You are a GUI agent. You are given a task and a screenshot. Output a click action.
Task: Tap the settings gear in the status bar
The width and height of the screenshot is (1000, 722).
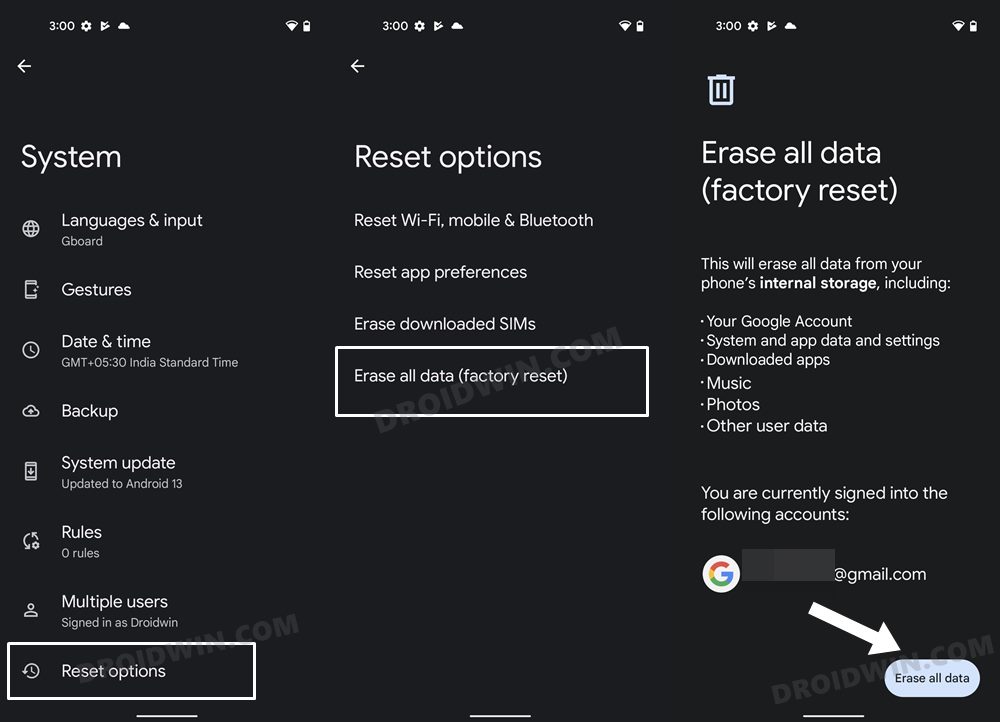coord(86,25)
